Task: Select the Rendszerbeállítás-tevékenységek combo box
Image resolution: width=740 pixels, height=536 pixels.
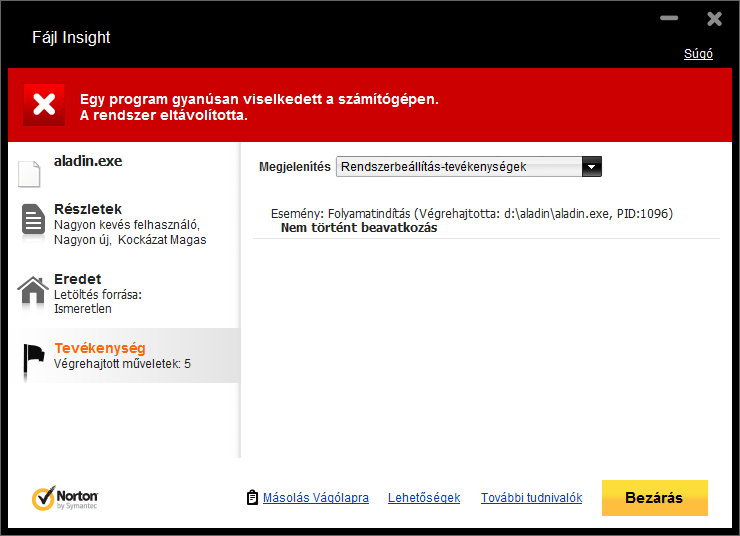Action: [469, 167]
